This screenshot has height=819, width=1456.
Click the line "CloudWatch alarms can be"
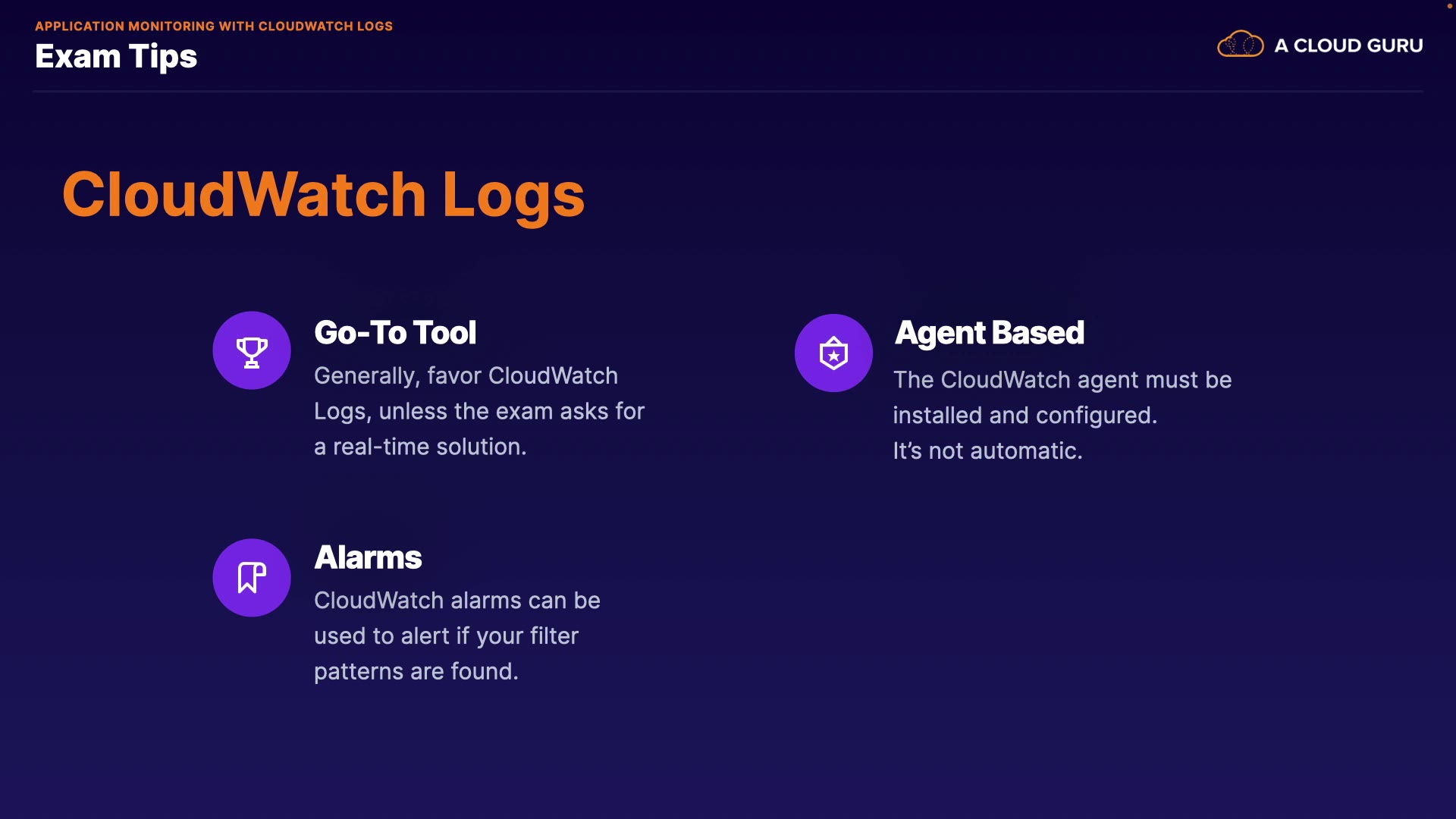pyautogui.click(x=457, y=601)
